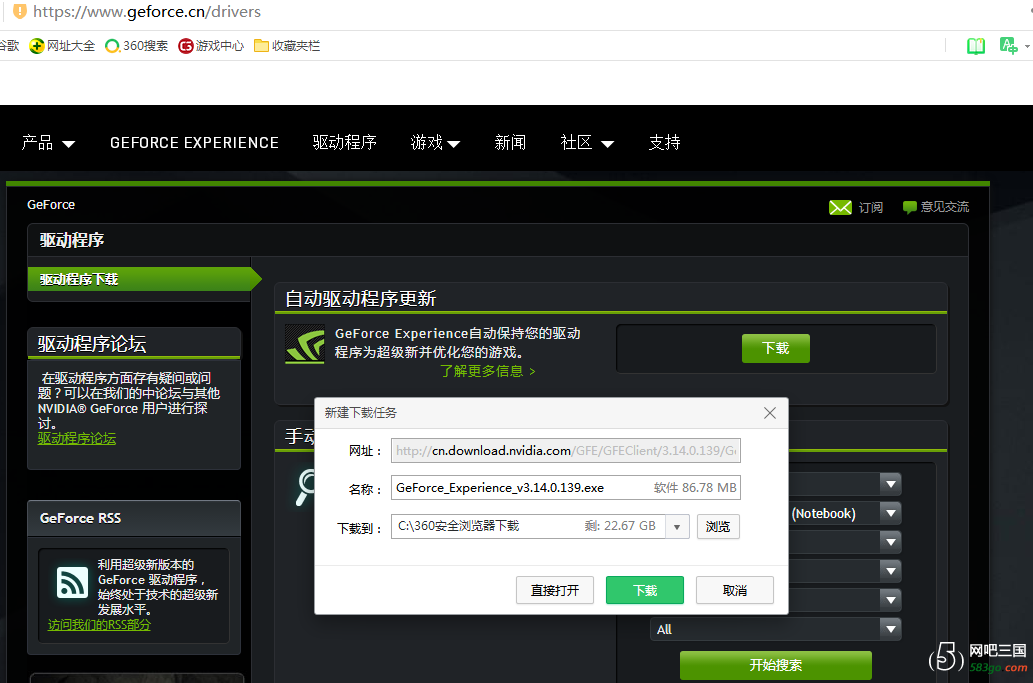
Task: Open the download location dropdown arrow
Action: pos(677,527)
